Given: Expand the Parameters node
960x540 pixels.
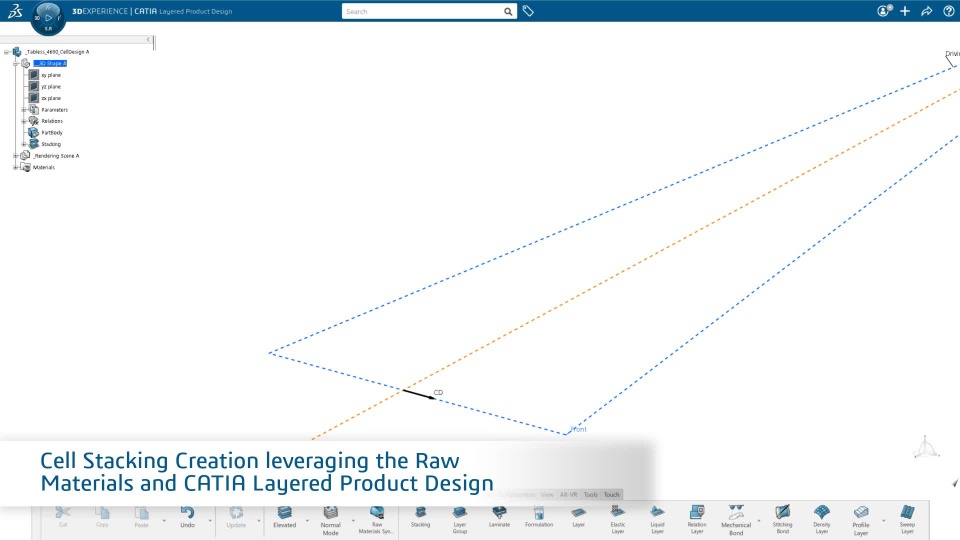Looking at the screenshot, I should [x=24, y=110].
